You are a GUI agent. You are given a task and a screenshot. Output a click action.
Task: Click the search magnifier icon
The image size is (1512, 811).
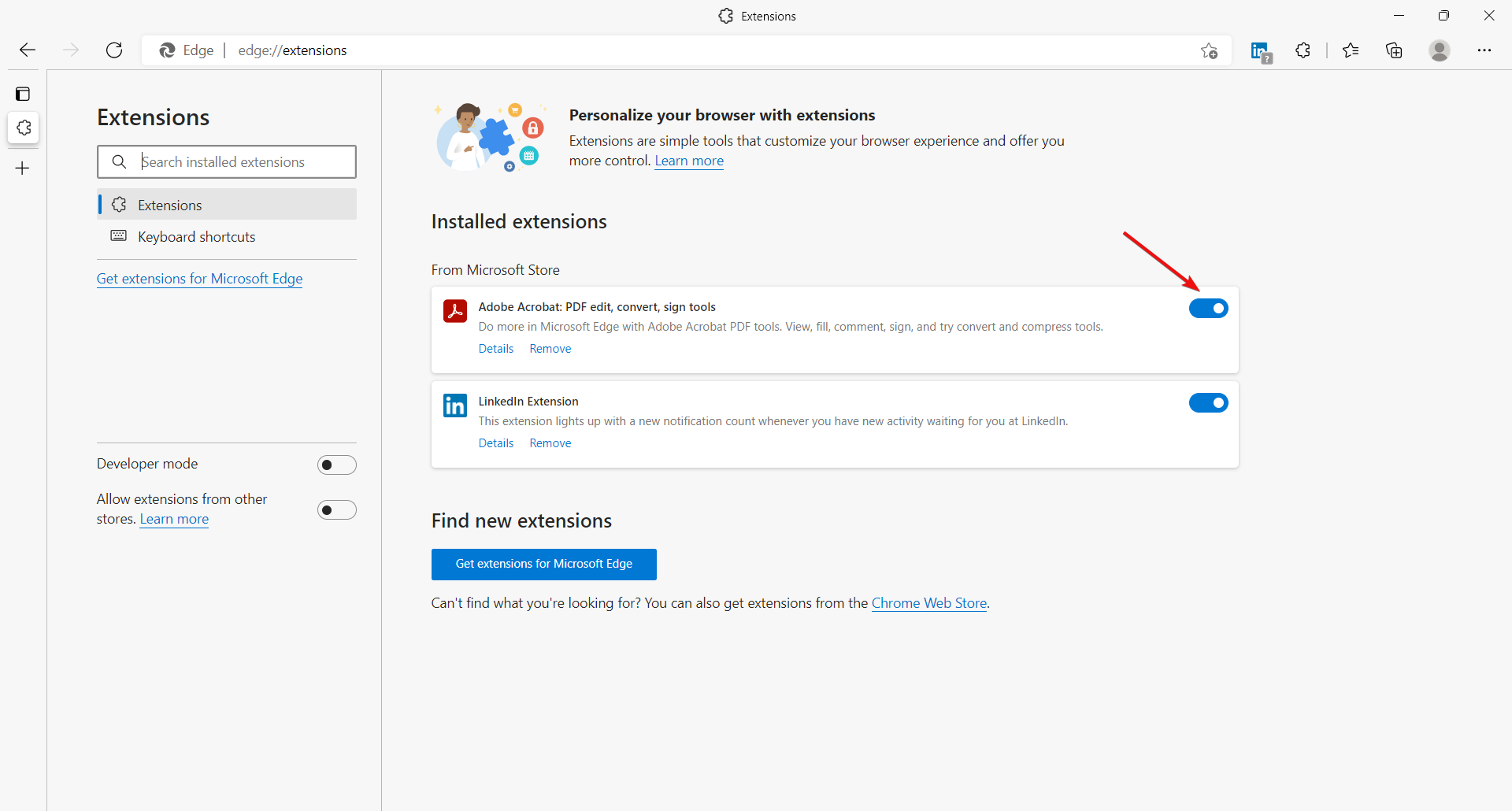point(119,161)
